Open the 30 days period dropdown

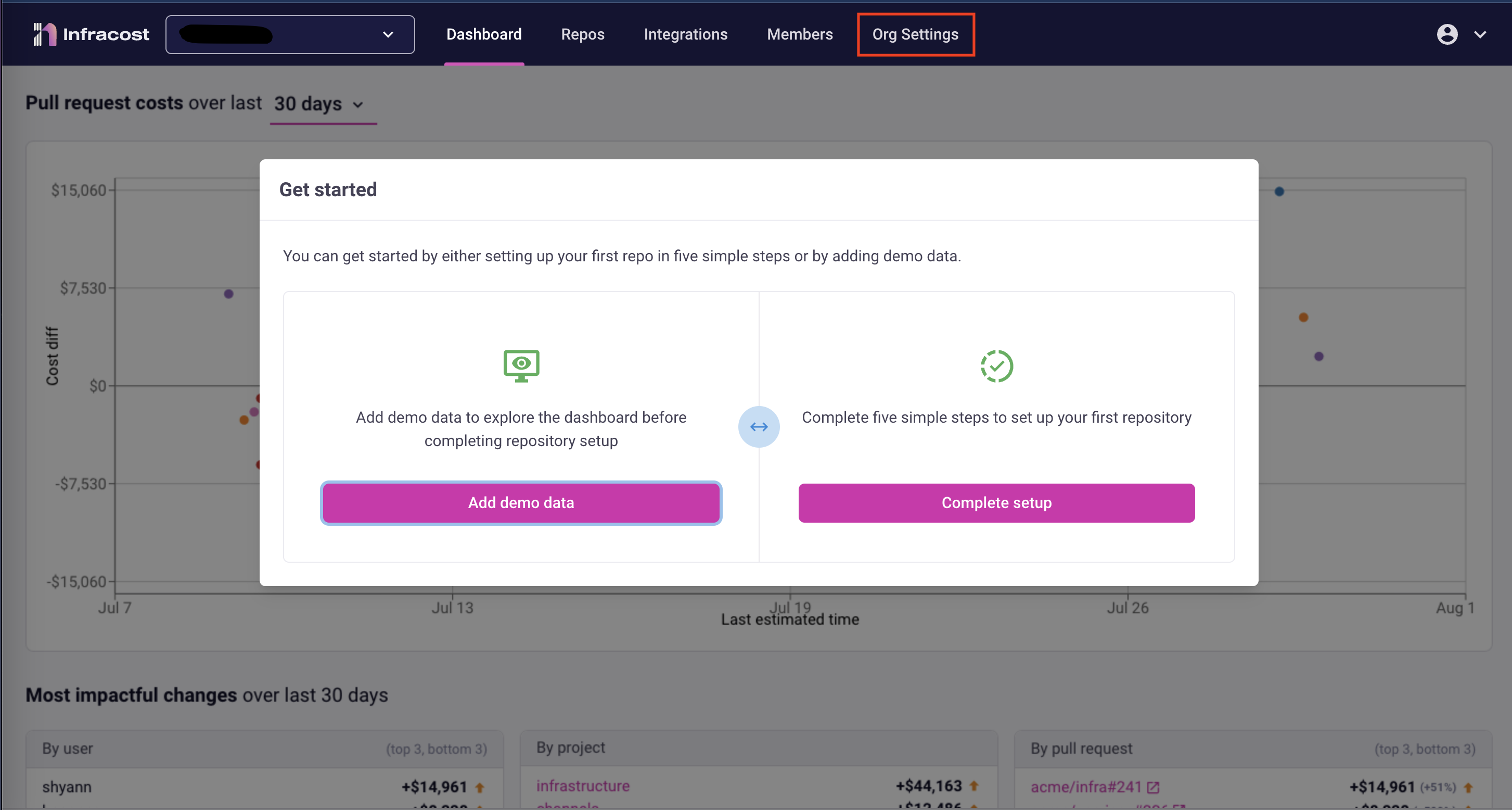click(319, 104)
